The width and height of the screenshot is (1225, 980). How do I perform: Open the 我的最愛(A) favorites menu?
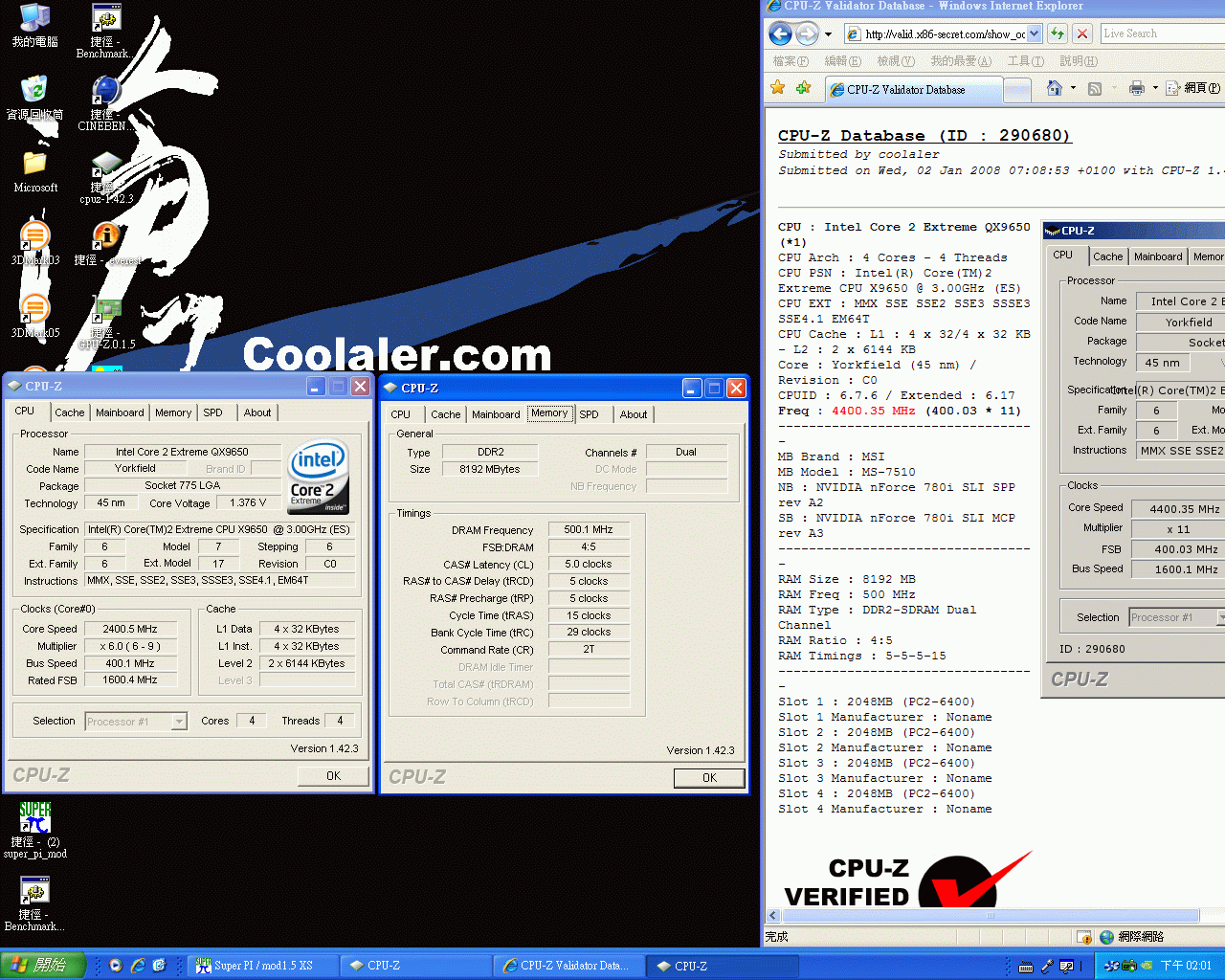pos(961,61)
